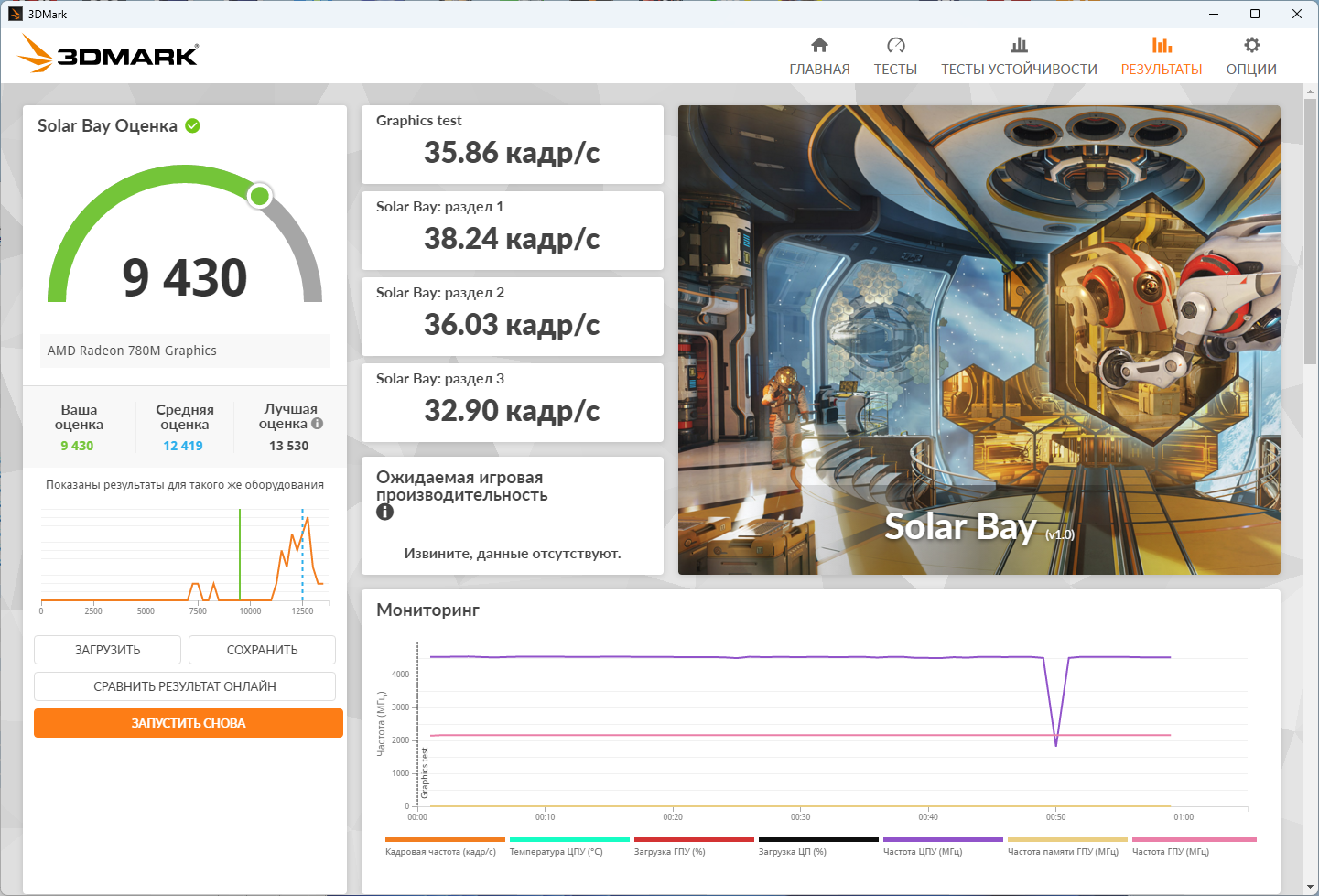
Task: Open the ТЕСТЫ tab
Action: point(895,57)
